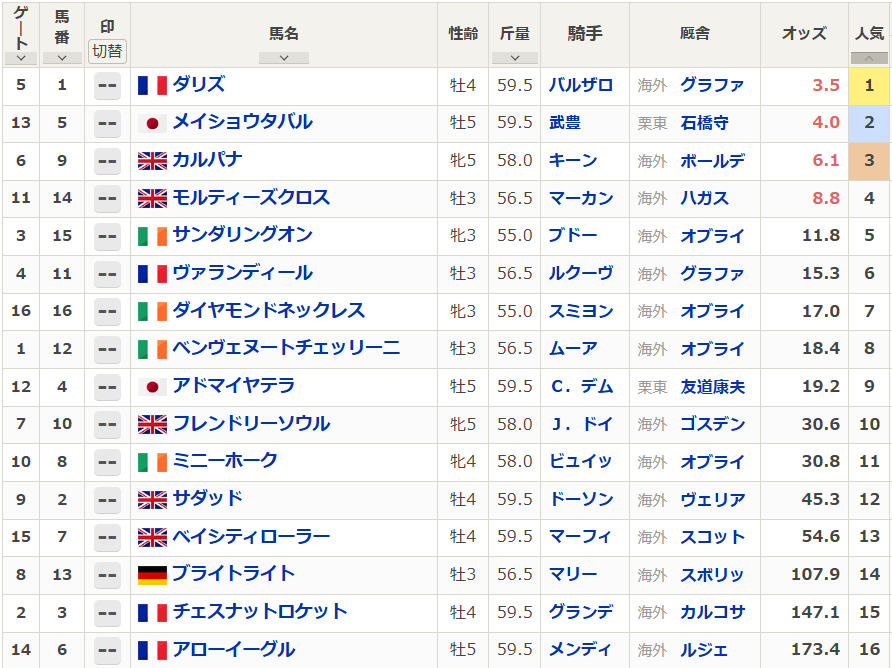
Task: Open jockey page for メンディ
Action: (x=581, y=650)
